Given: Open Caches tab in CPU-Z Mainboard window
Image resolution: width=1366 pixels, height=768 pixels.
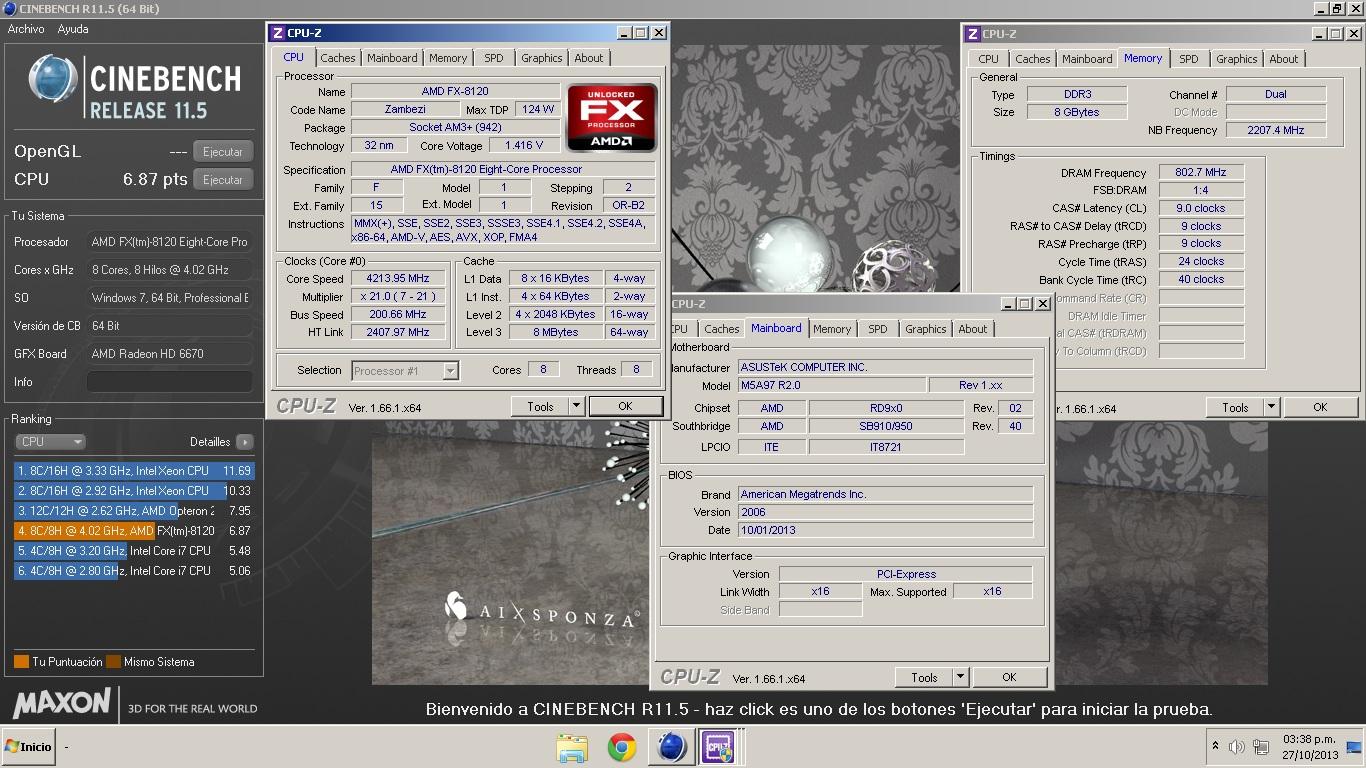Looking at the screenshot, I should pyautogui.click(x=721, y=329).
